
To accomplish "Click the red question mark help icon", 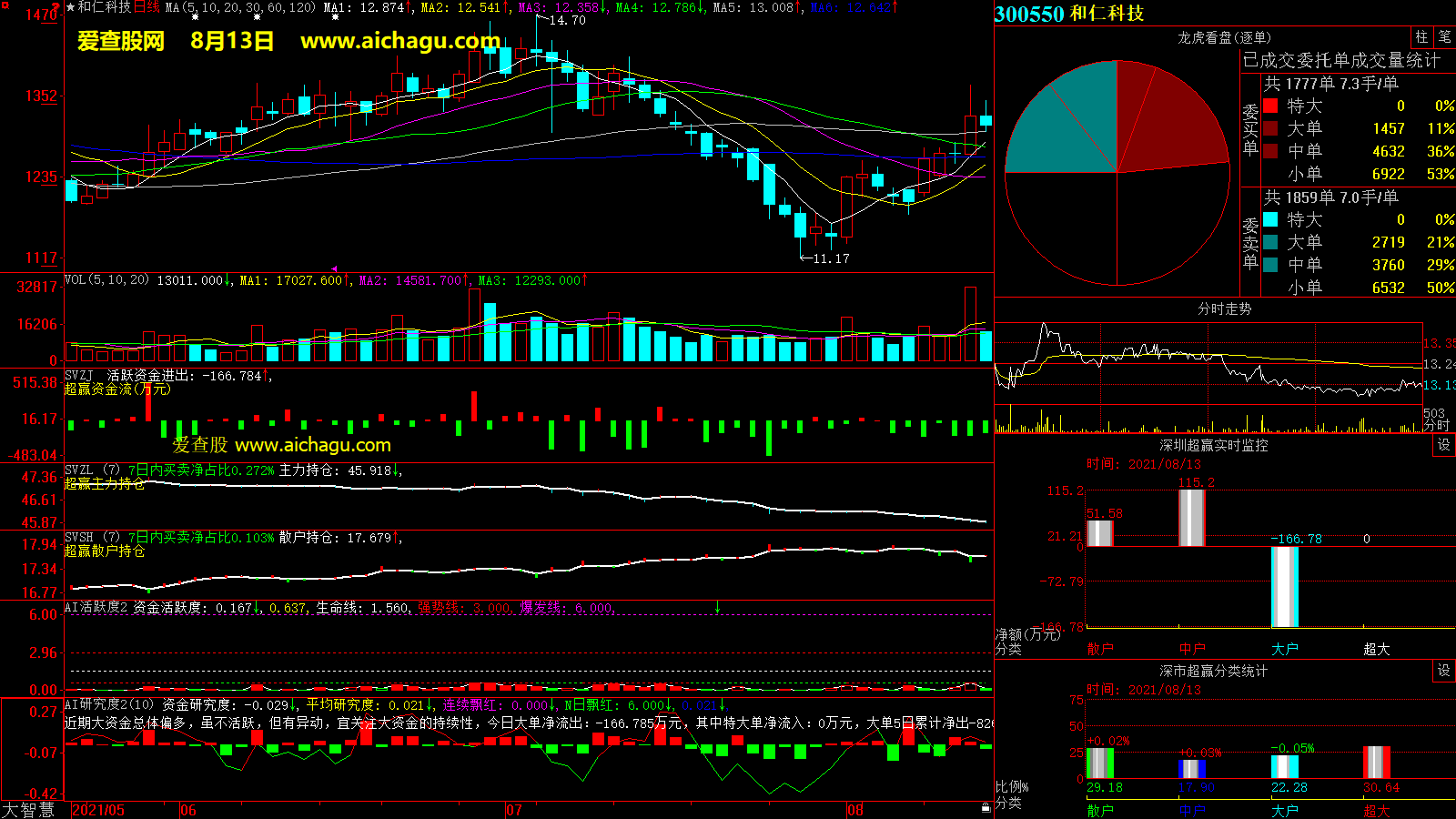I will [56, 6].
